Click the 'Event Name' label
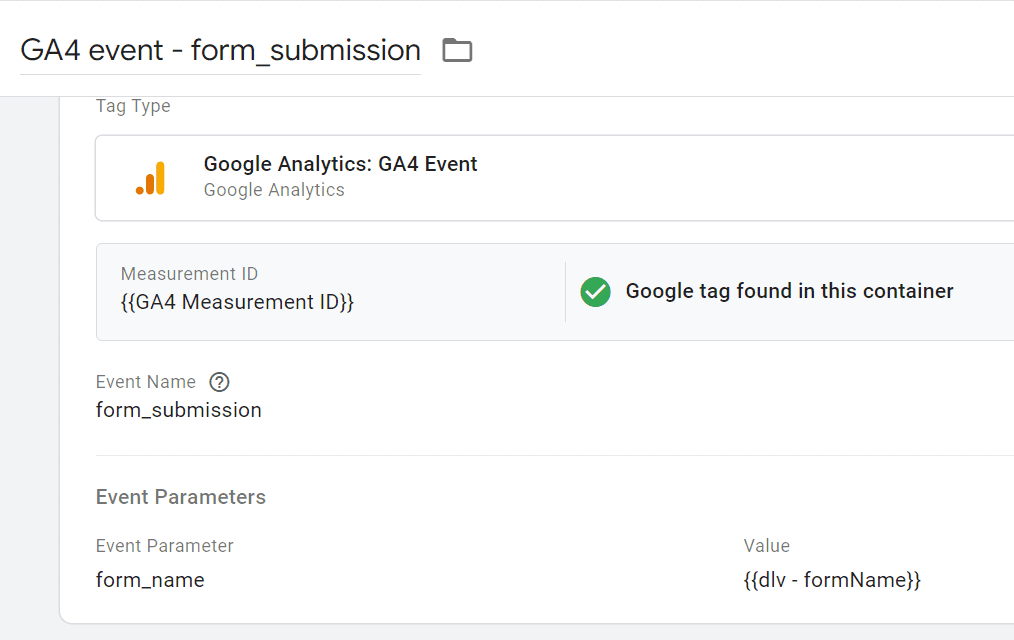The height and width of the screenshot is (640, 1014). click(x=146, y=382)
